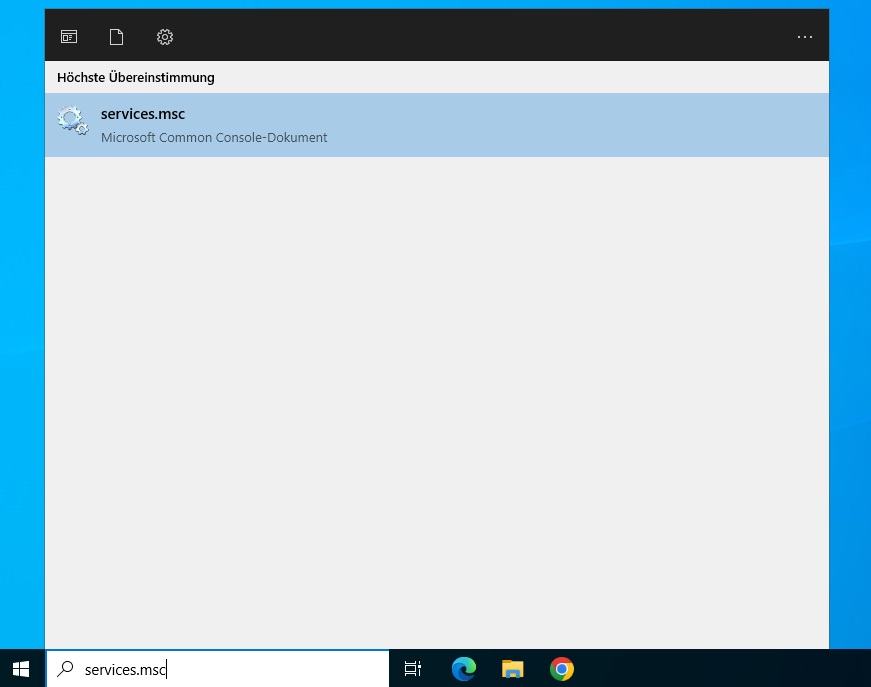Click the Microsoft Common Console-Dokument subtitle

point(214,137)
